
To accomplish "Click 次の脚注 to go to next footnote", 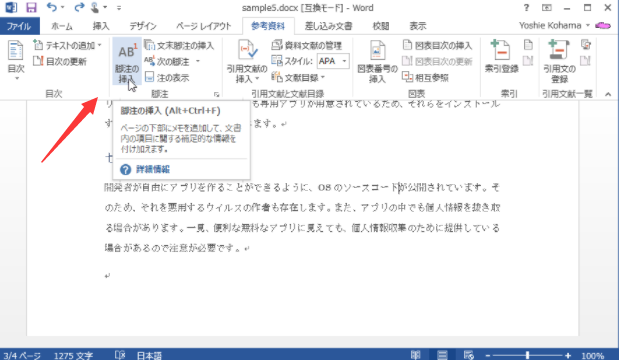I will pyautogui.click(x=167, y=62).
